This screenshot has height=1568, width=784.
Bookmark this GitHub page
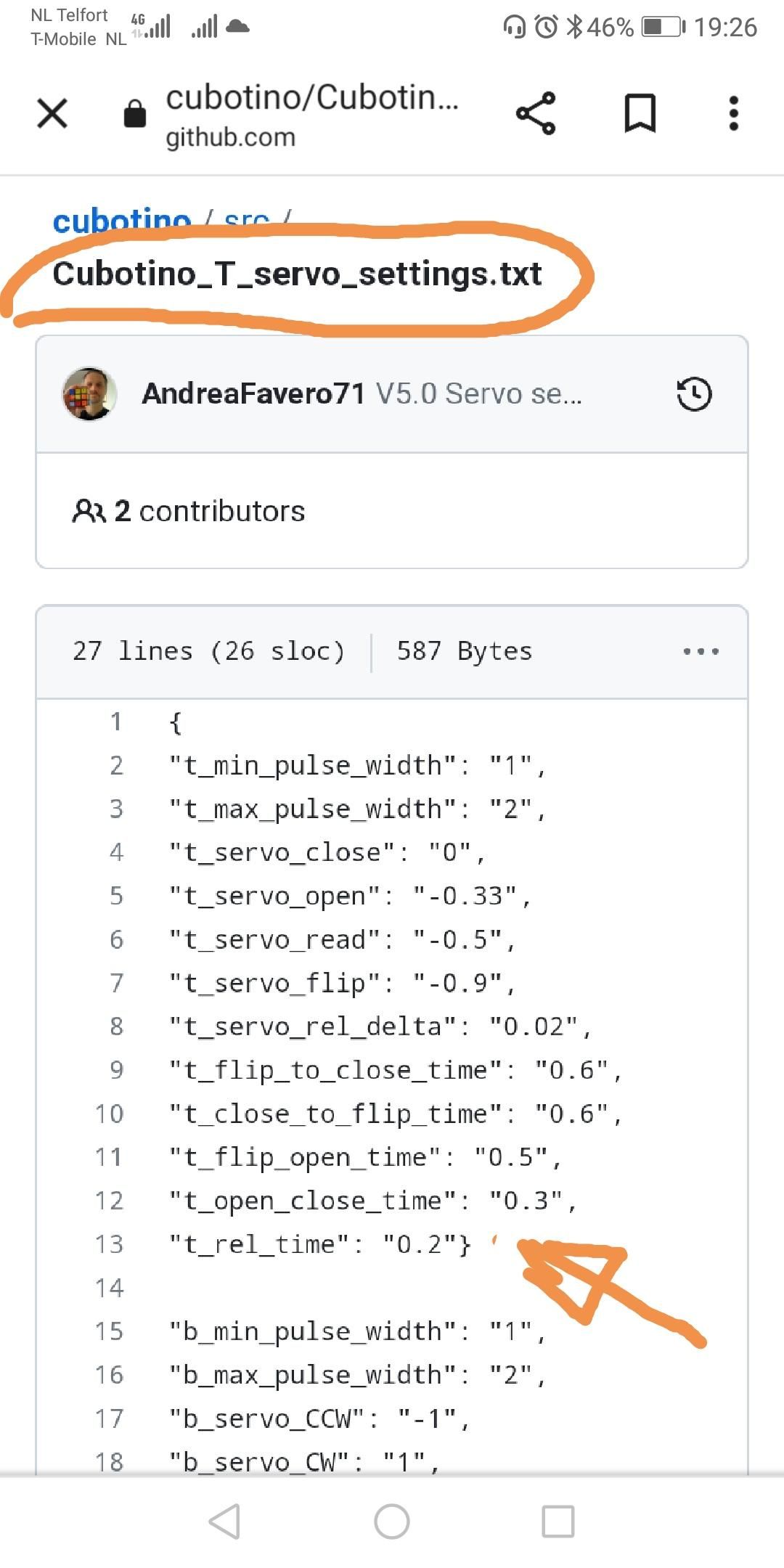(640, 113)
